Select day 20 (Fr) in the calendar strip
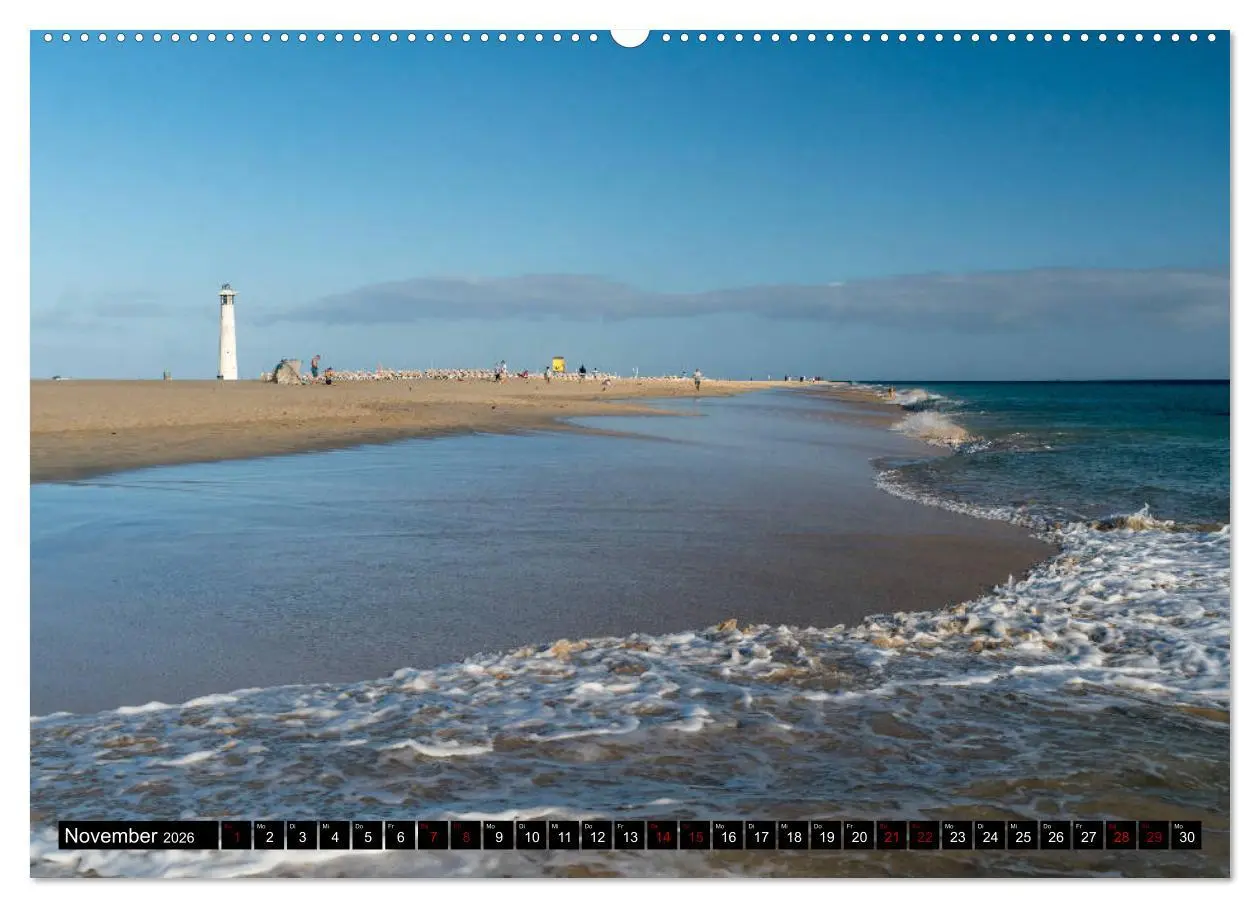The image size is (1260, 908). tap(858, 836)
